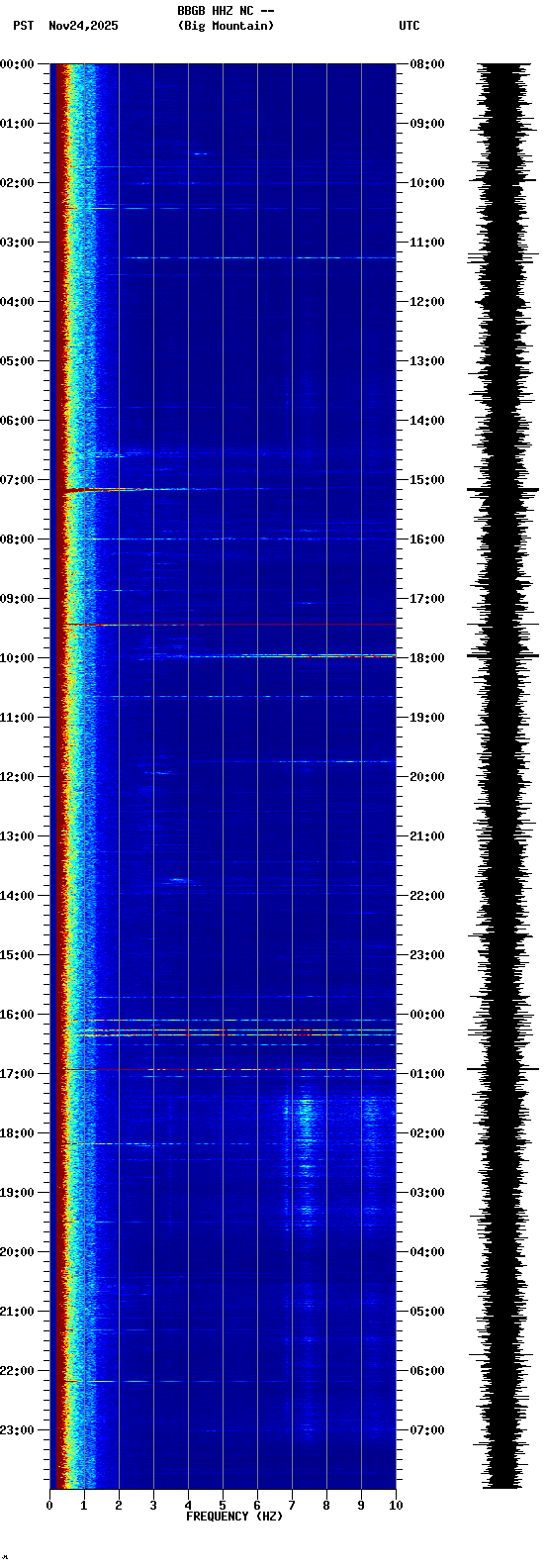Click the frequency axis '5' label
Viewport: 546px width, 1568px height.
(x=223, y=1506)
